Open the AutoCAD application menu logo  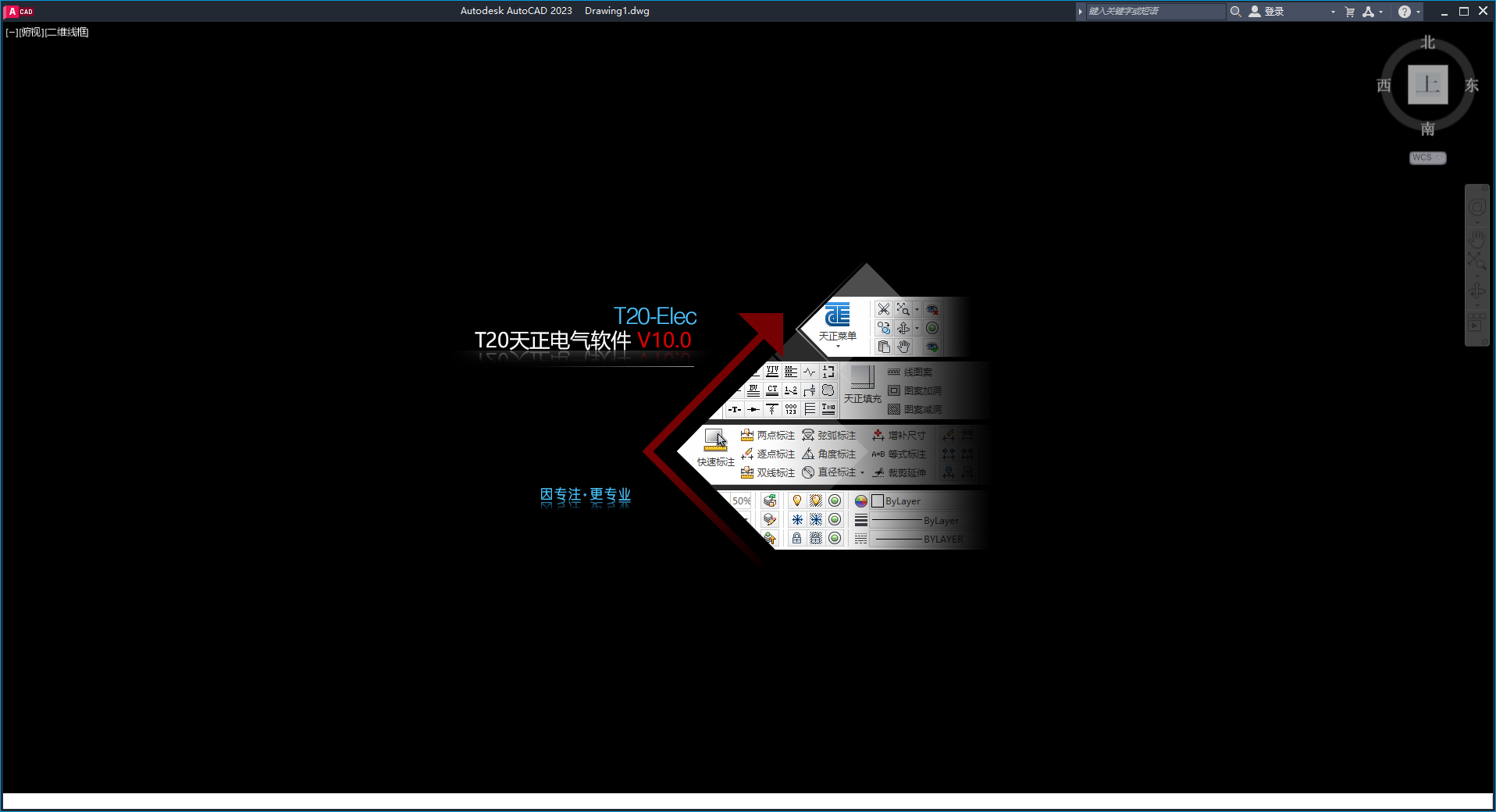click(x=20, y=11)
